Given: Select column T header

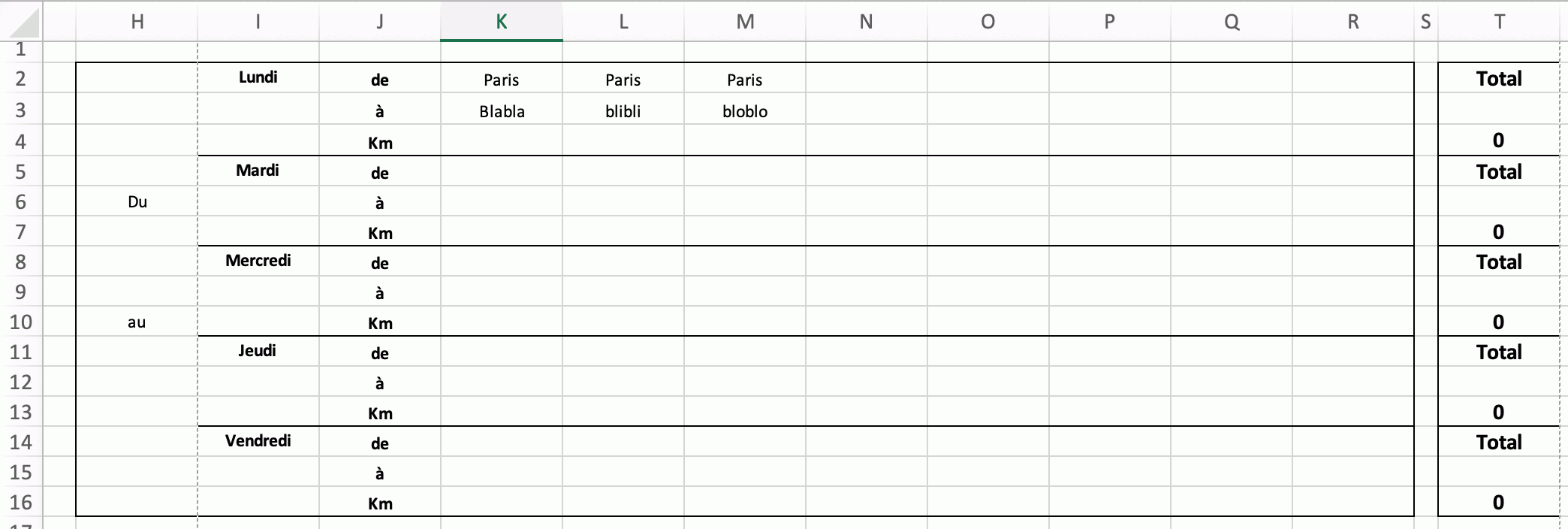Looking at the screenshot, I should click(1499, 22).
